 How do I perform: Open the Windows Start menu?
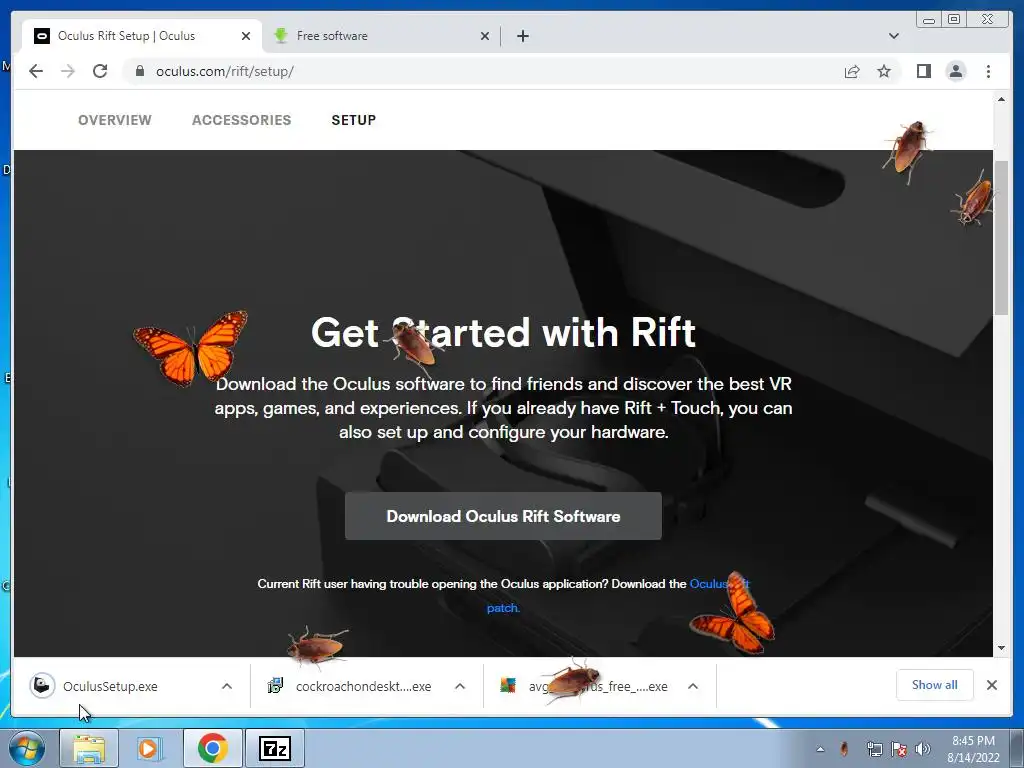coord(26,748)
